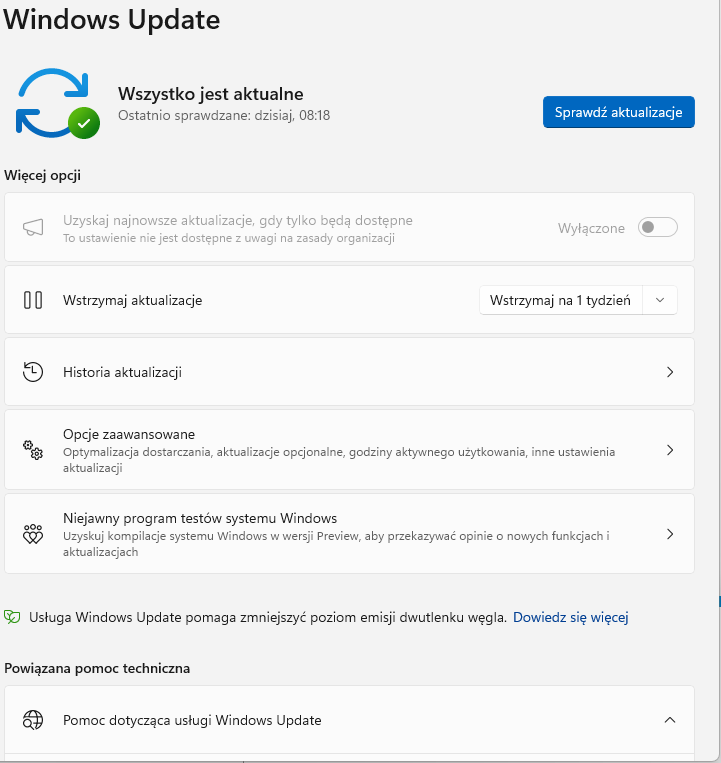Follow the Dowiedz się więcej link
The width and height of the screenshot is (721, 763).
coord(570,617)
